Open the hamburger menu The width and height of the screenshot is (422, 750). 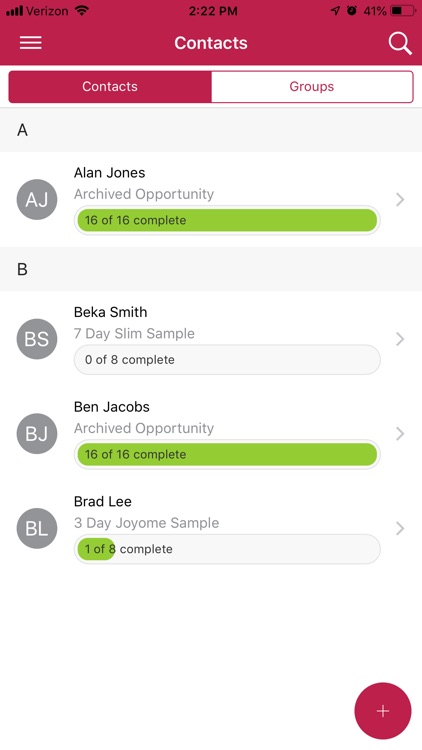pos(31,43)
